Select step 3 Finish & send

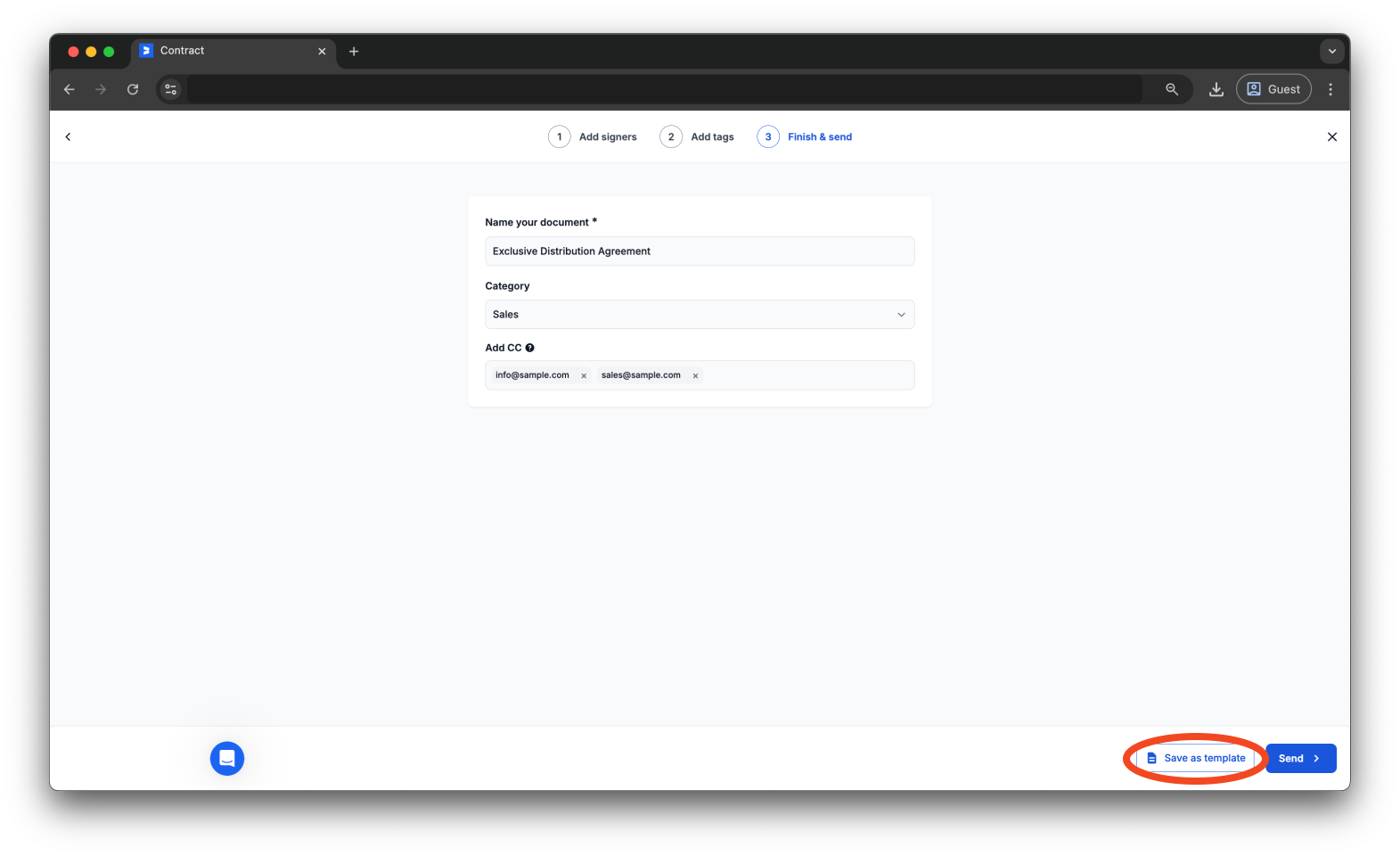[x=805, y=136]
